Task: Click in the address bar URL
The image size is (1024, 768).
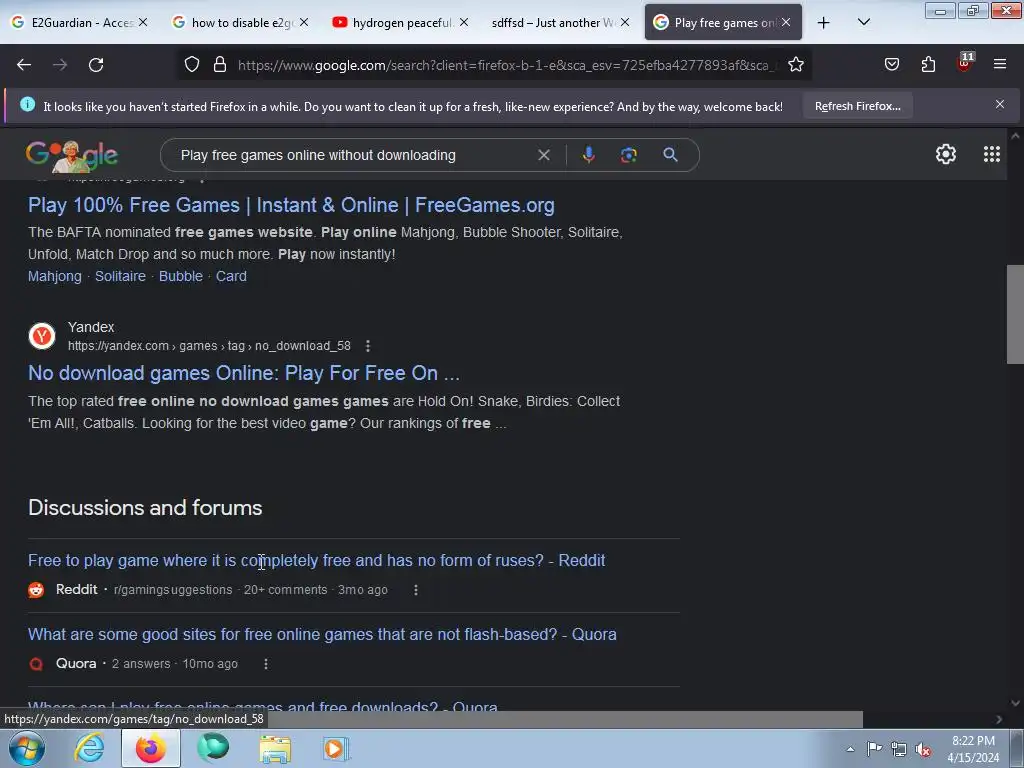Action: coord(507,65)
